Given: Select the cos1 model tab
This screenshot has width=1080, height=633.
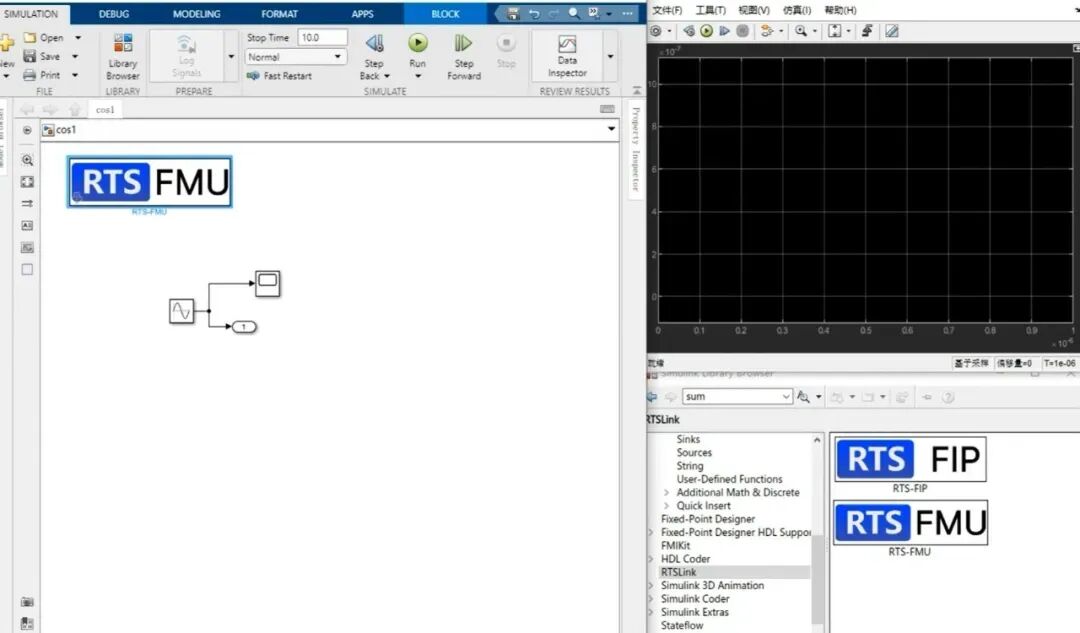Looking at the screenshot, I should click(105, 110).
